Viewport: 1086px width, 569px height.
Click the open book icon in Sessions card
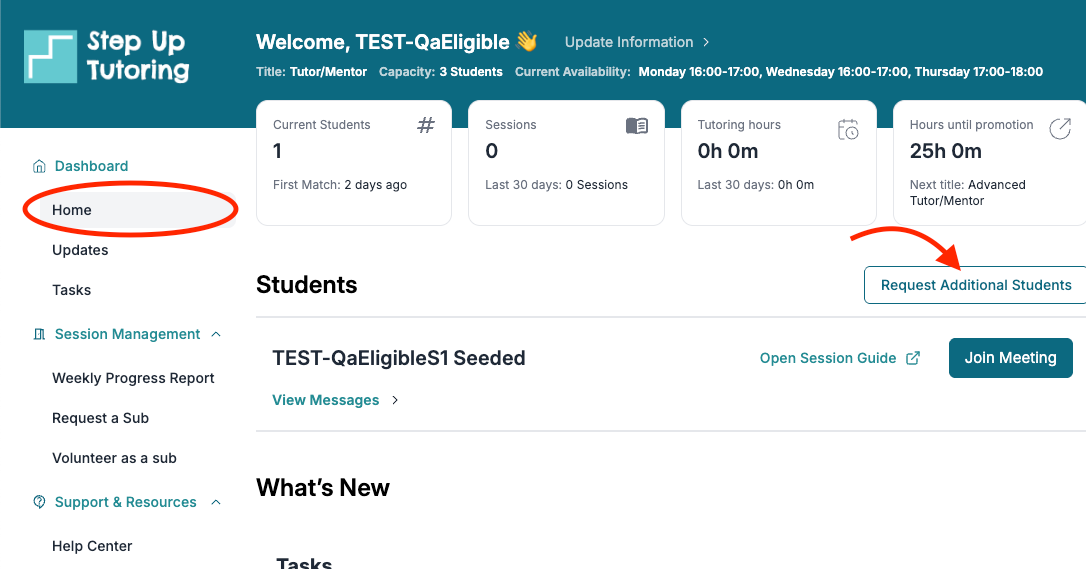coord(637,125)
